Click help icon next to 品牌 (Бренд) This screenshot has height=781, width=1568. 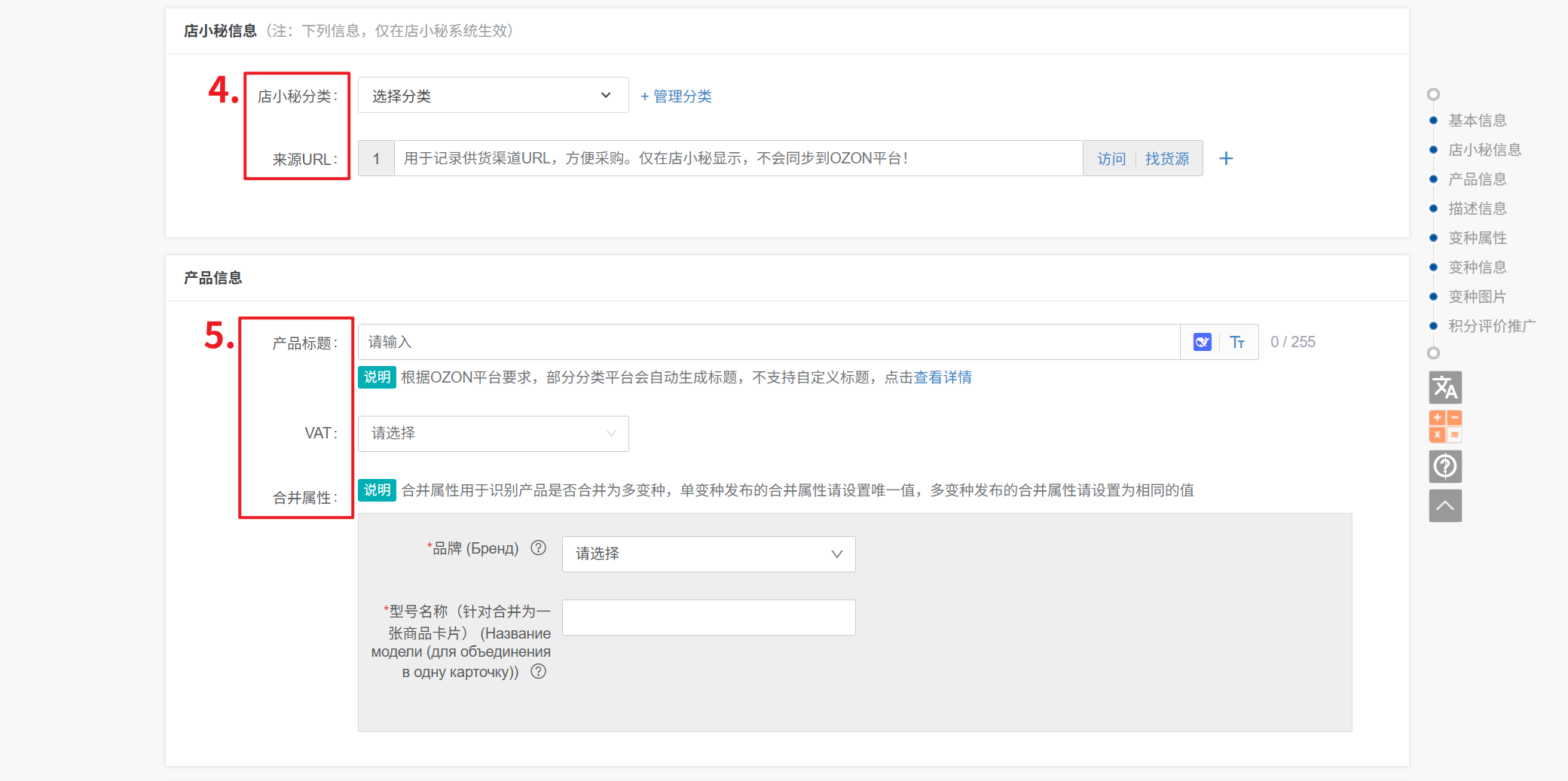pos(538,548)
